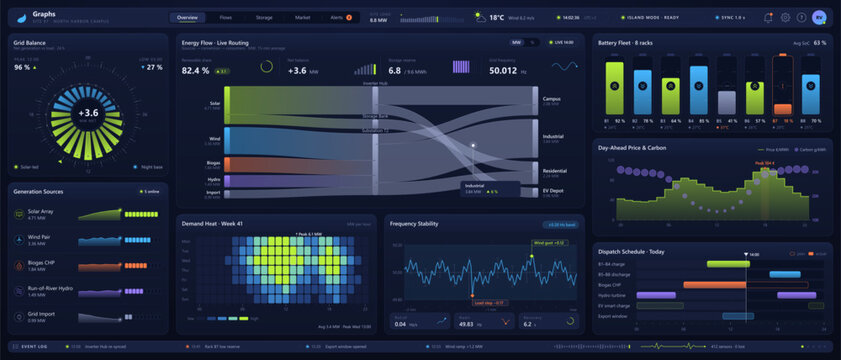The image size is (841, 360).
Task: Click the 5 online status badge
Action: (150, 192)
